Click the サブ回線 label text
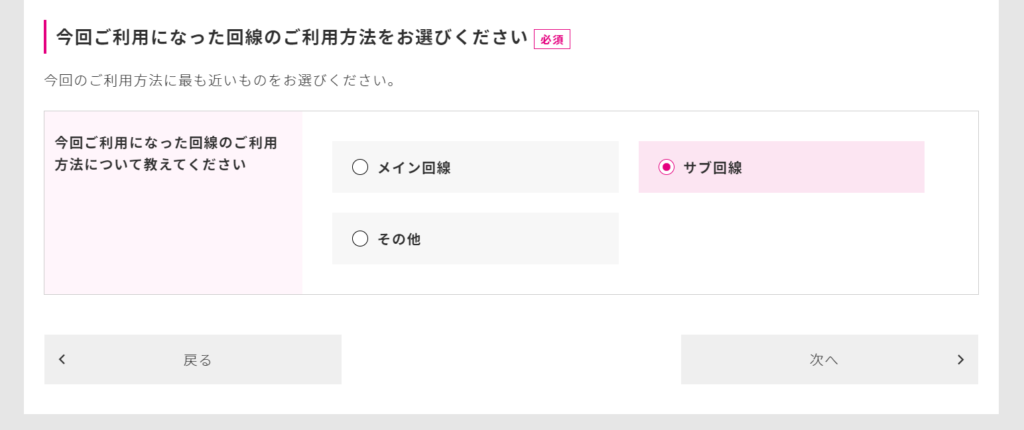 712,168
